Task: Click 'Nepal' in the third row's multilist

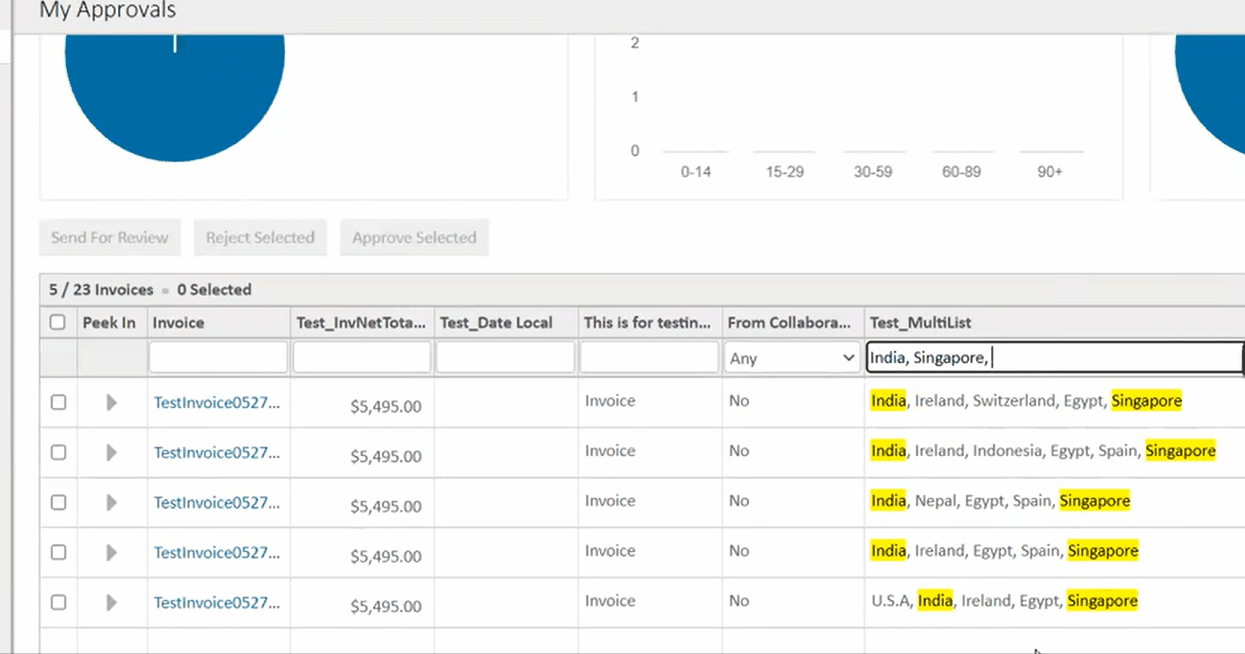Action: 935,501
